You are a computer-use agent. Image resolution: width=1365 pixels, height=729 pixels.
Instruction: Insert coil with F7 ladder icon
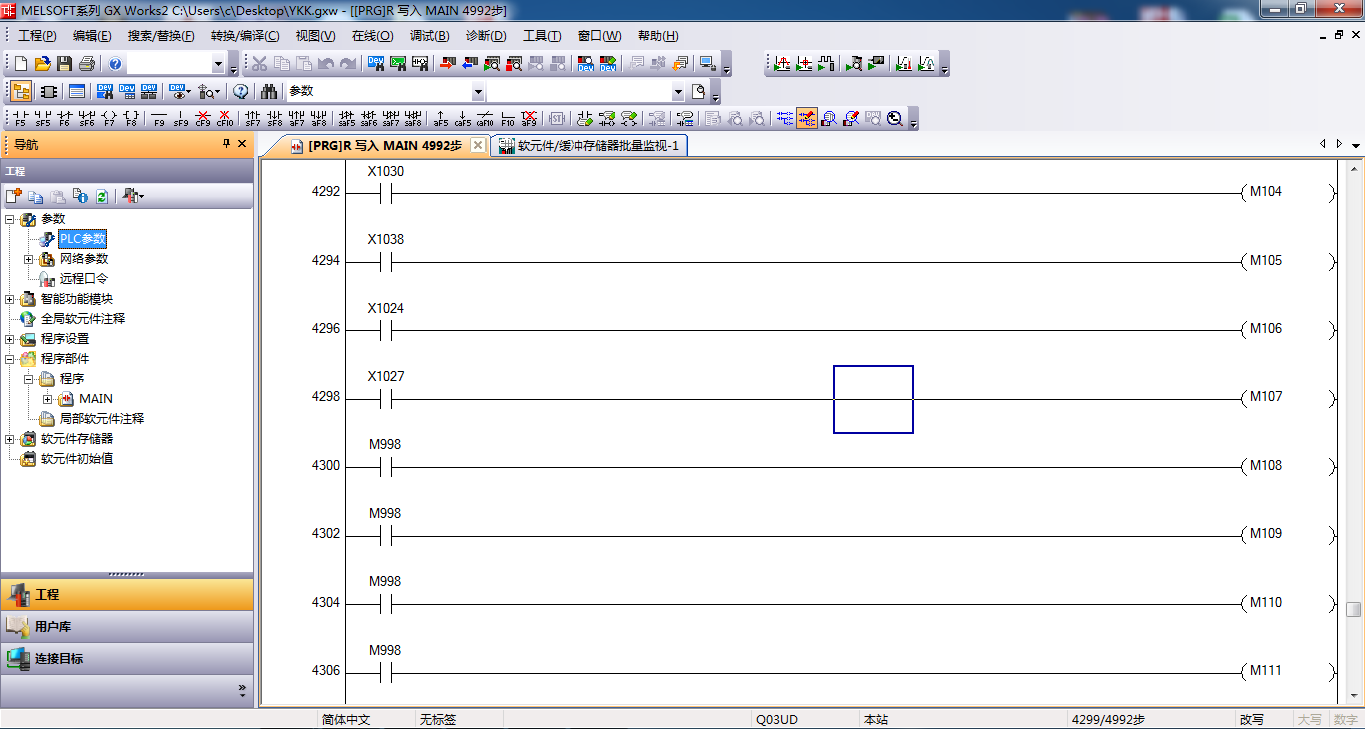pos(109,118)
